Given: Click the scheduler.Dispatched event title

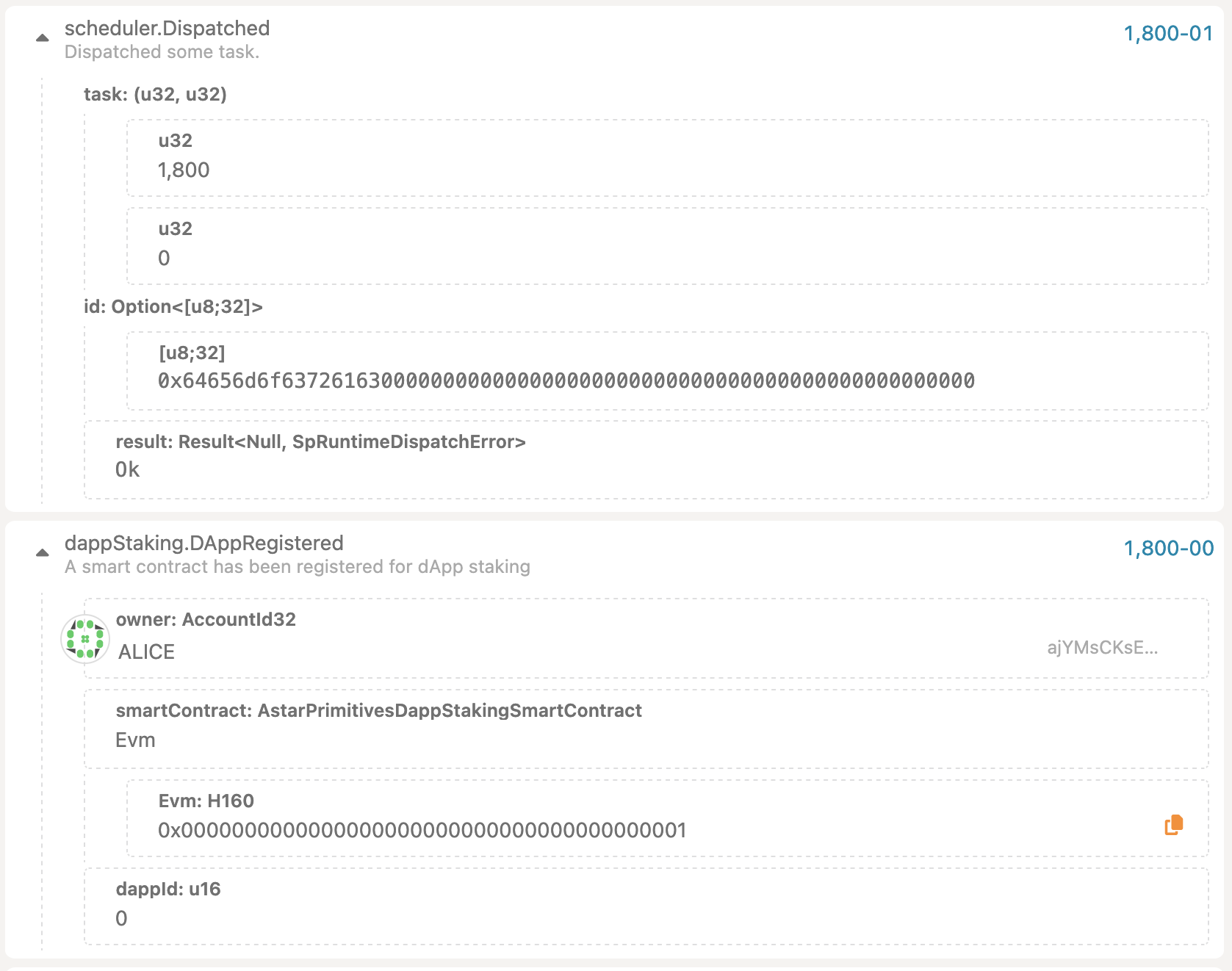Looking at the screenshot, I should [x=167, y=29].
